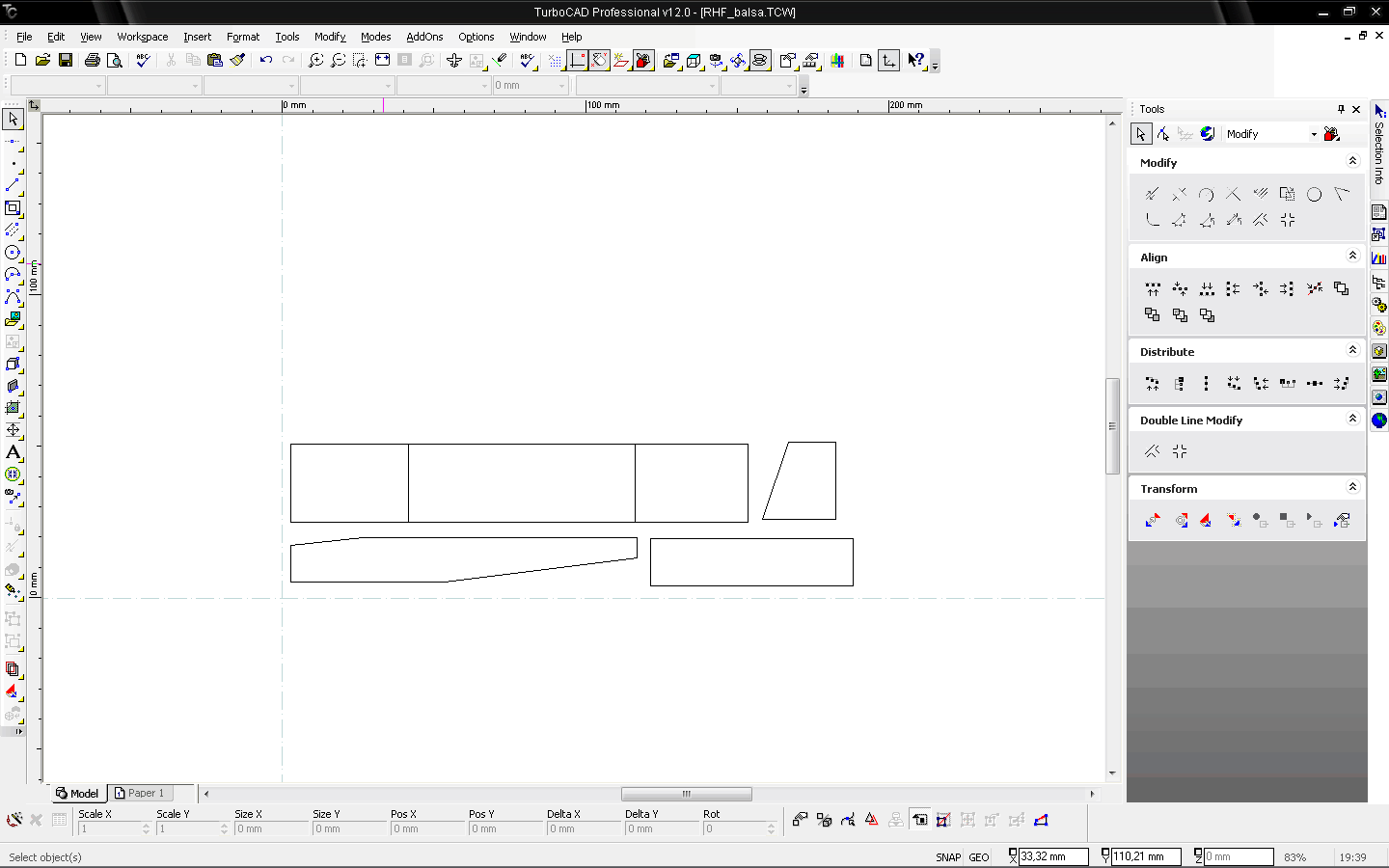This screenshot has height=868, width=1389.
Task: Toggle the highlighted frame button in bottom toolbar
Action: [920, 820]
